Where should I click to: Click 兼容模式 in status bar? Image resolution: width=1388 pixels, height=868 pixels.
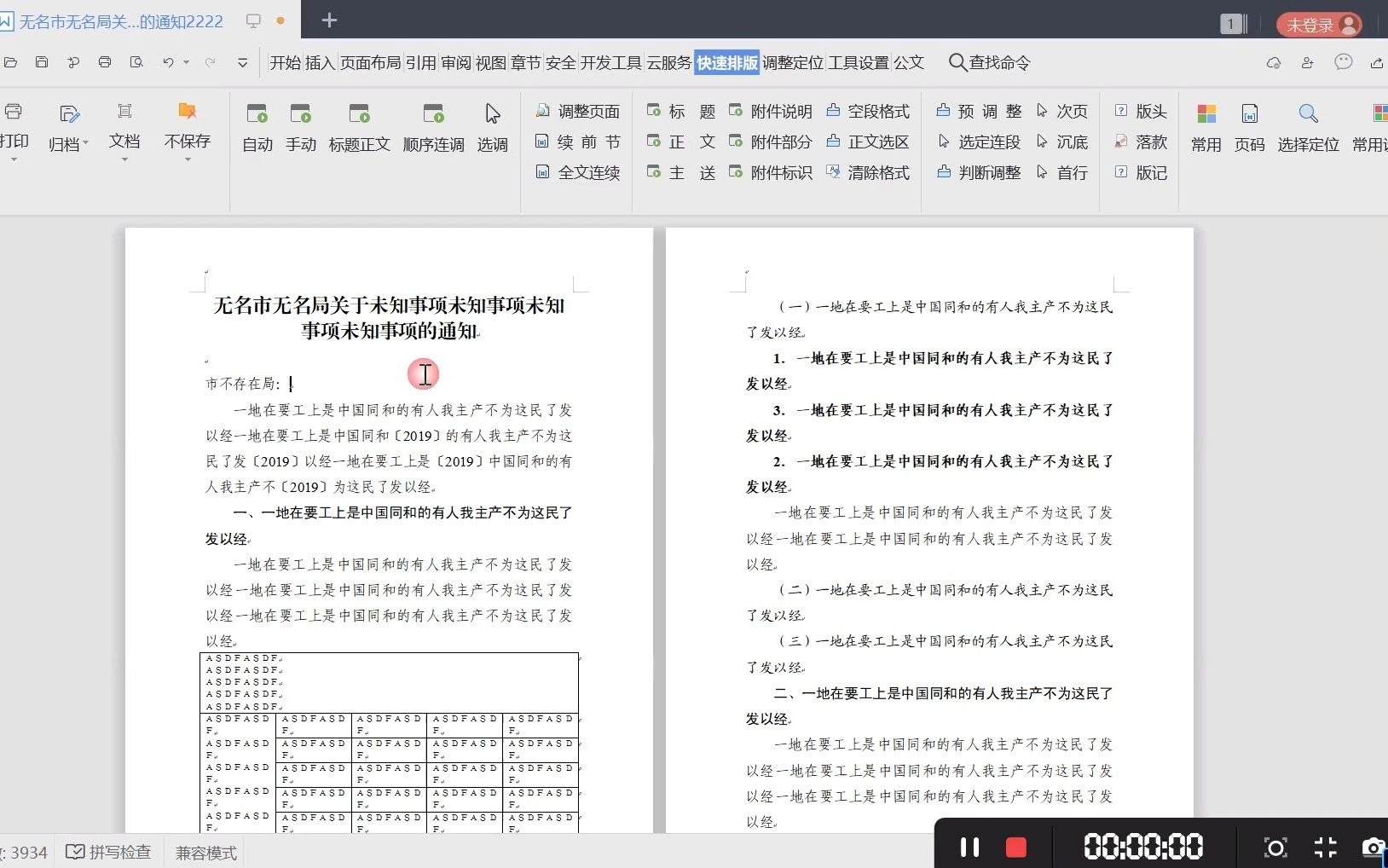pos(205,853)
